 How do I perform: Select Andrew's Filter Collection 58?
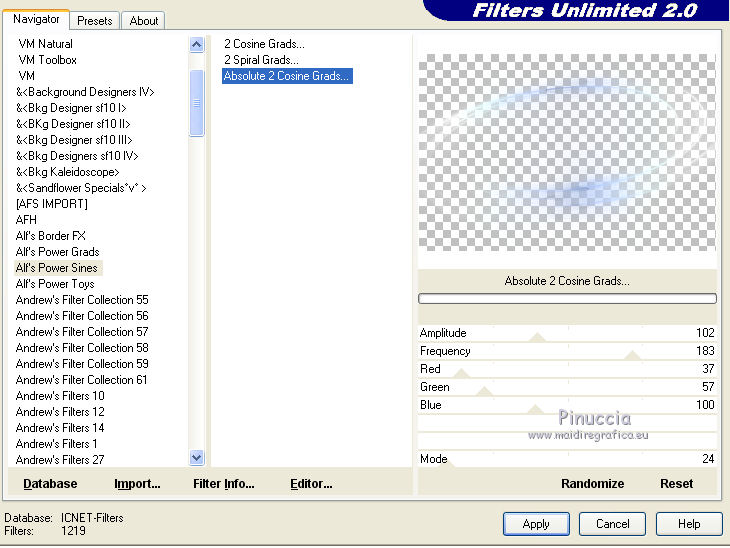tap(82, 348)
